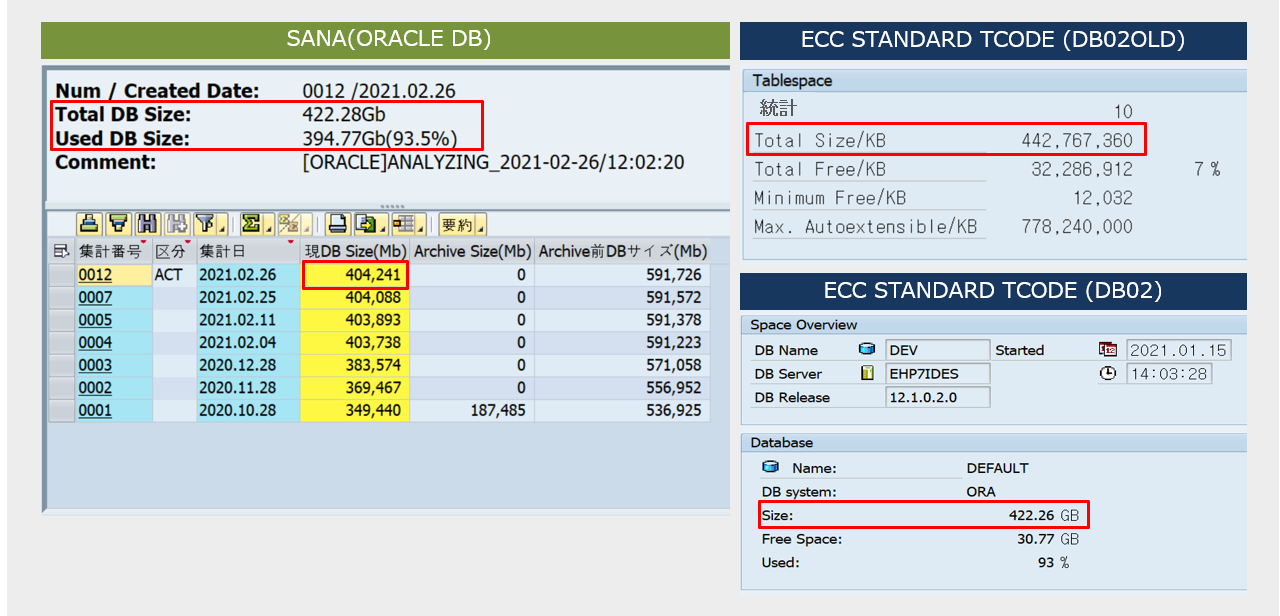
Task: Select the 現DB Size(Mb) column header
Action: 354,251
